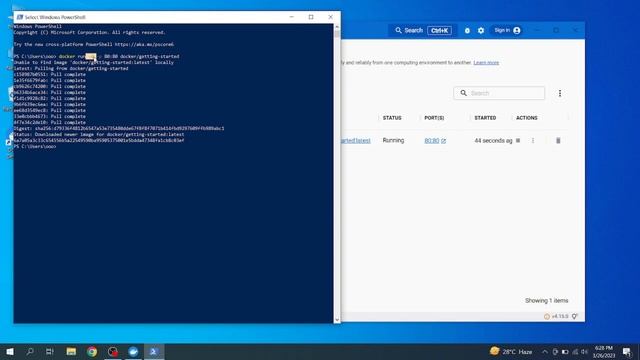This screenshot has height=360, width=640.
Task: Click the 'Running' status text
Action: (x=393, y=140)
